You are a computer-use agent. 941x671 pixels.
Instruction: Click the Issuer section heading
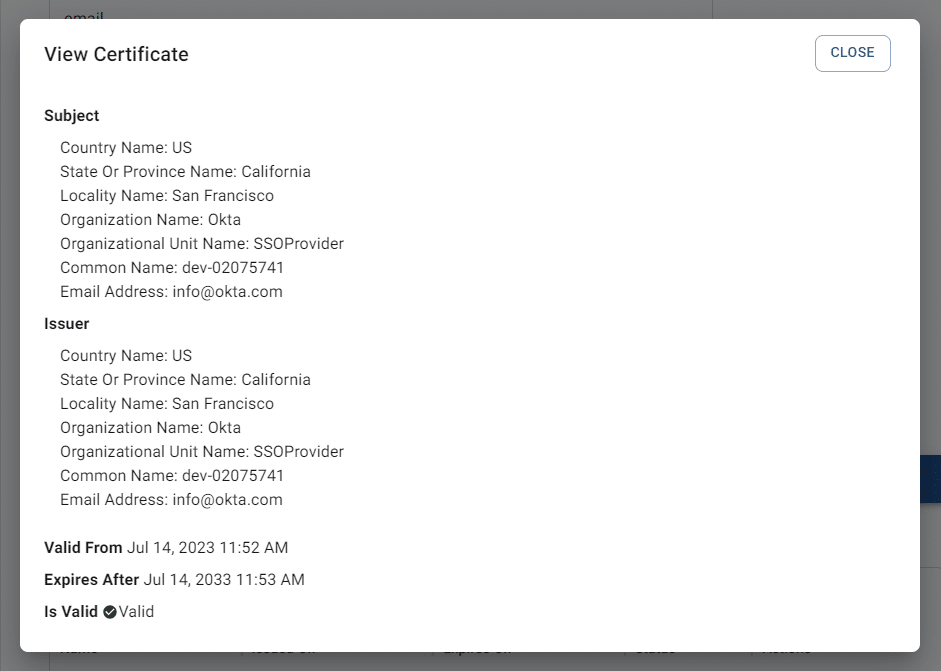point(66,323)
